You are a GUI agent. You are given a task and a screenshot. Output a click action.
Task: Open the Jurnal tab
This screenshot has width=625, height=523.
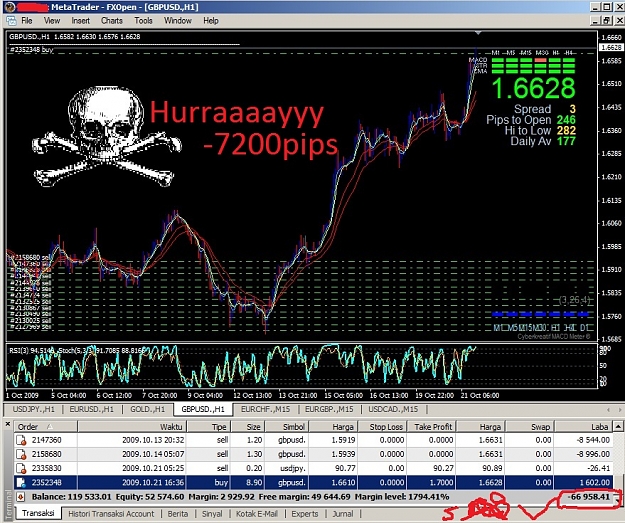point(343,514)
